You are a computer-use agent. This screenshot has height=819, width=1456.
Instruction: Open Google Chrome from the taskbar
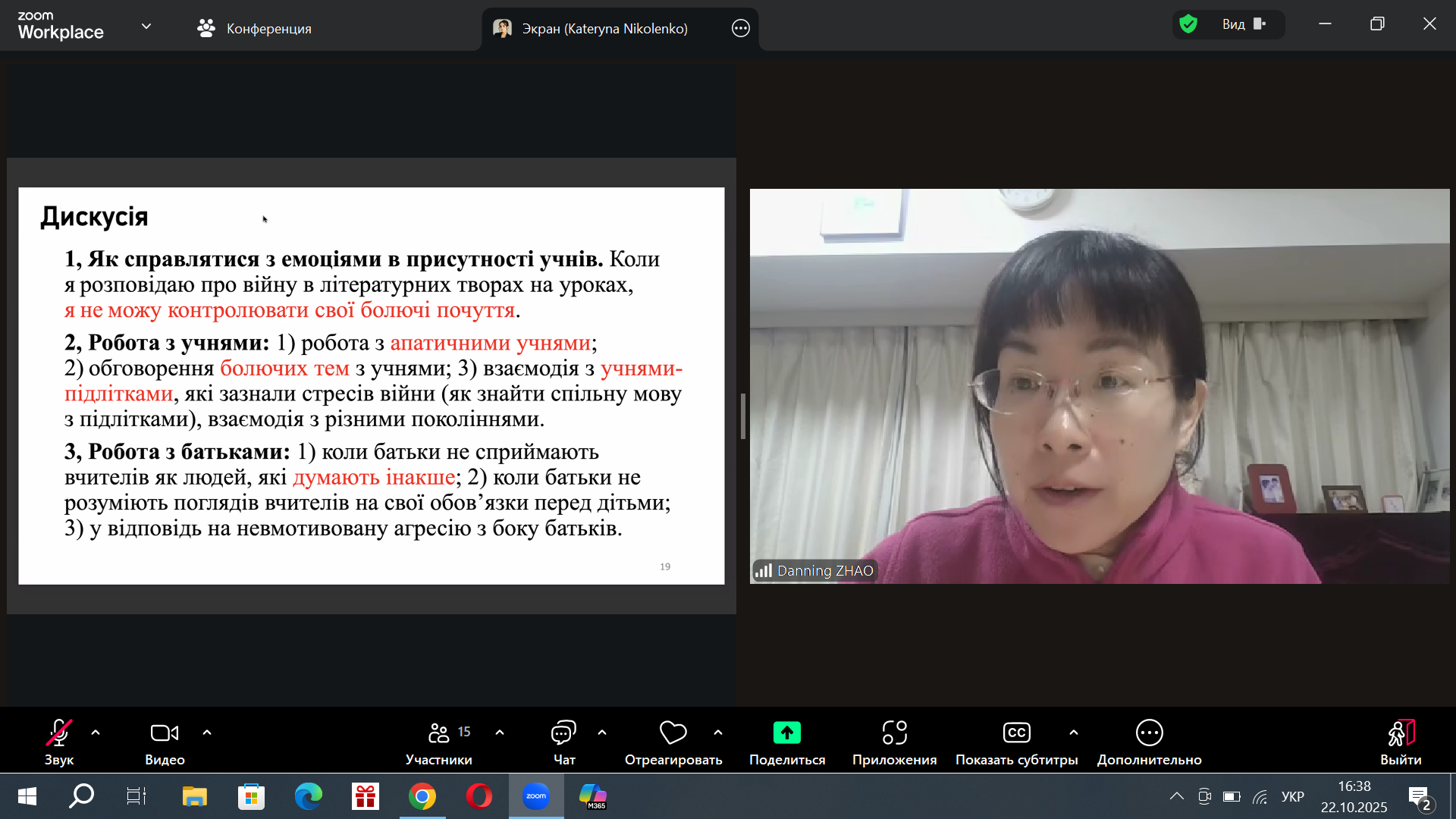422,796
